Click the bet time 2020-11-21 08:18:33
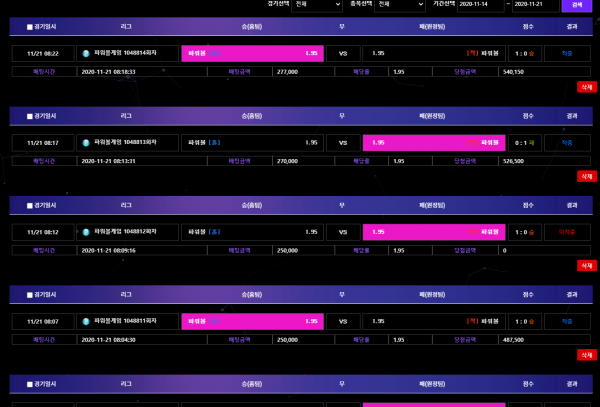Image resolution: width=600 pixels, height=407 pixels. (x=108, y=72)
